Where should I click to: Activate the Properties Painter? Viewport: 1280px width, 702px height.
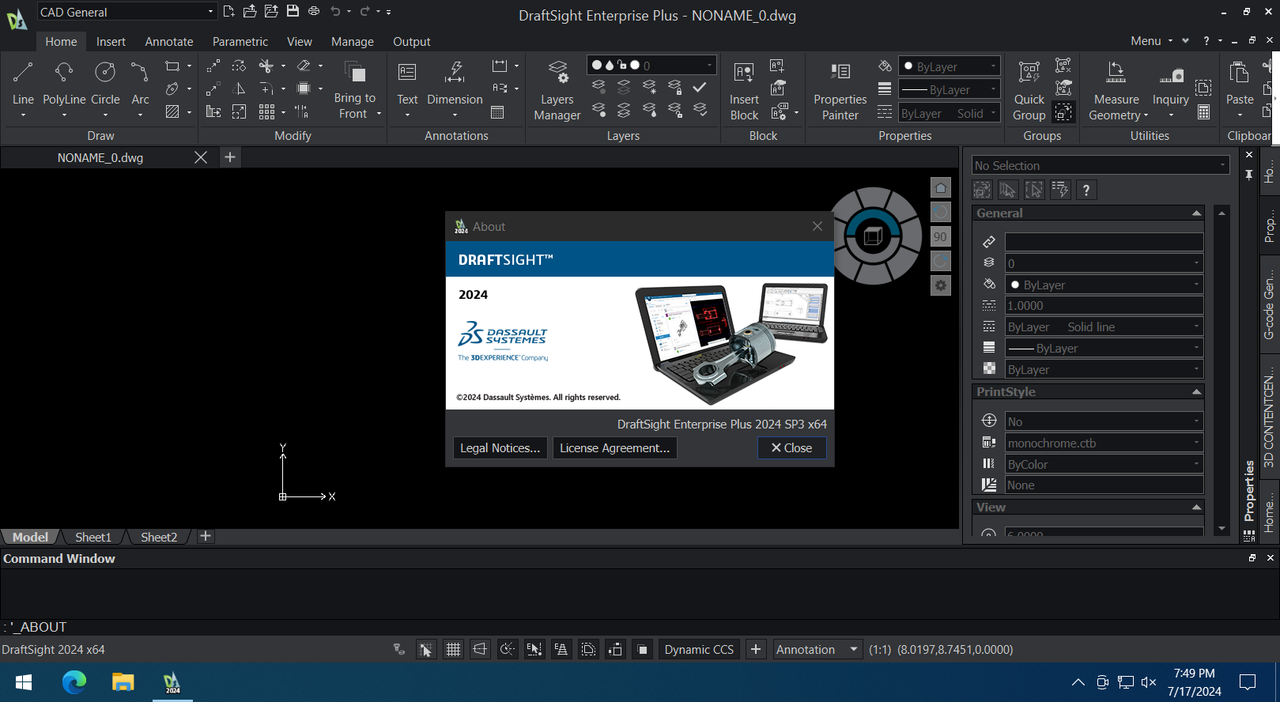click(x=840, y=73)
